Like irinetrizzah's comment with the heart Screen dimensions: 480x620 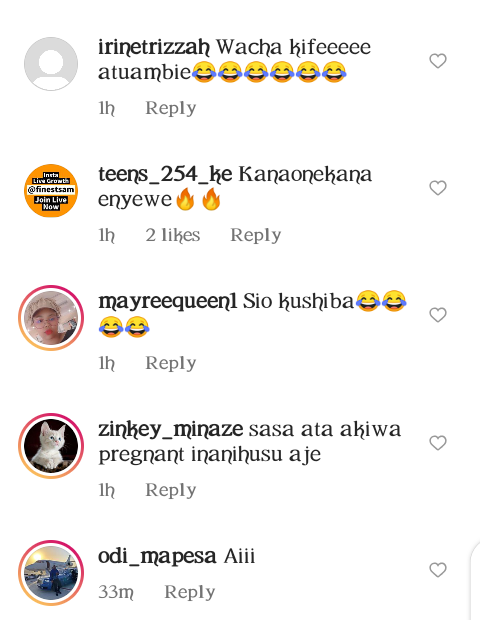438,61
